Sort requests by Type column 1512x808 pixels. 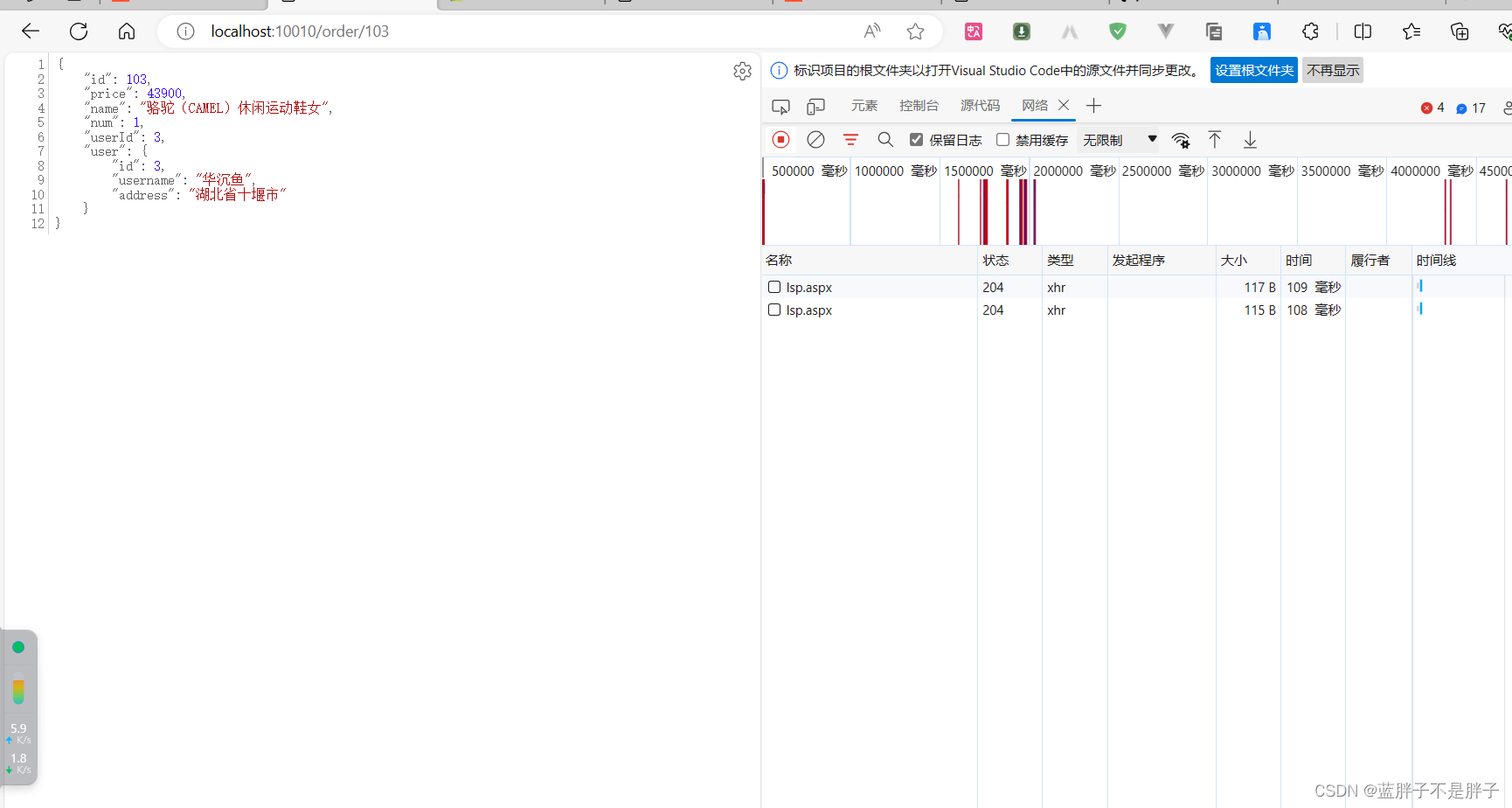1074,261
